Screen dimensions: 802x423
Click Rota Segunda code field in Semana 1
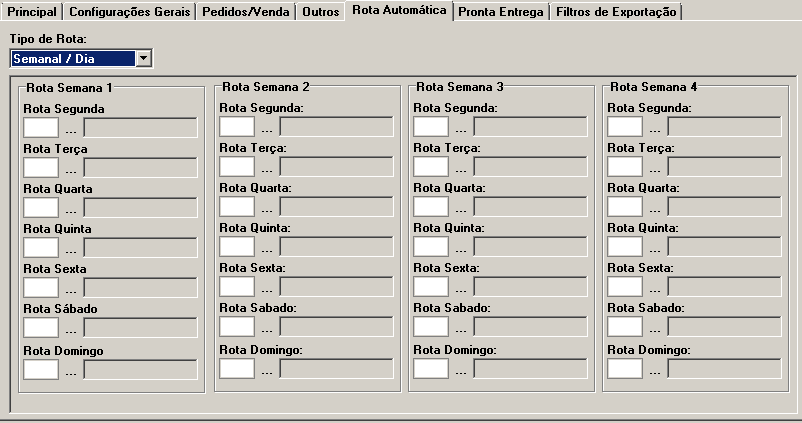(41, 127)
